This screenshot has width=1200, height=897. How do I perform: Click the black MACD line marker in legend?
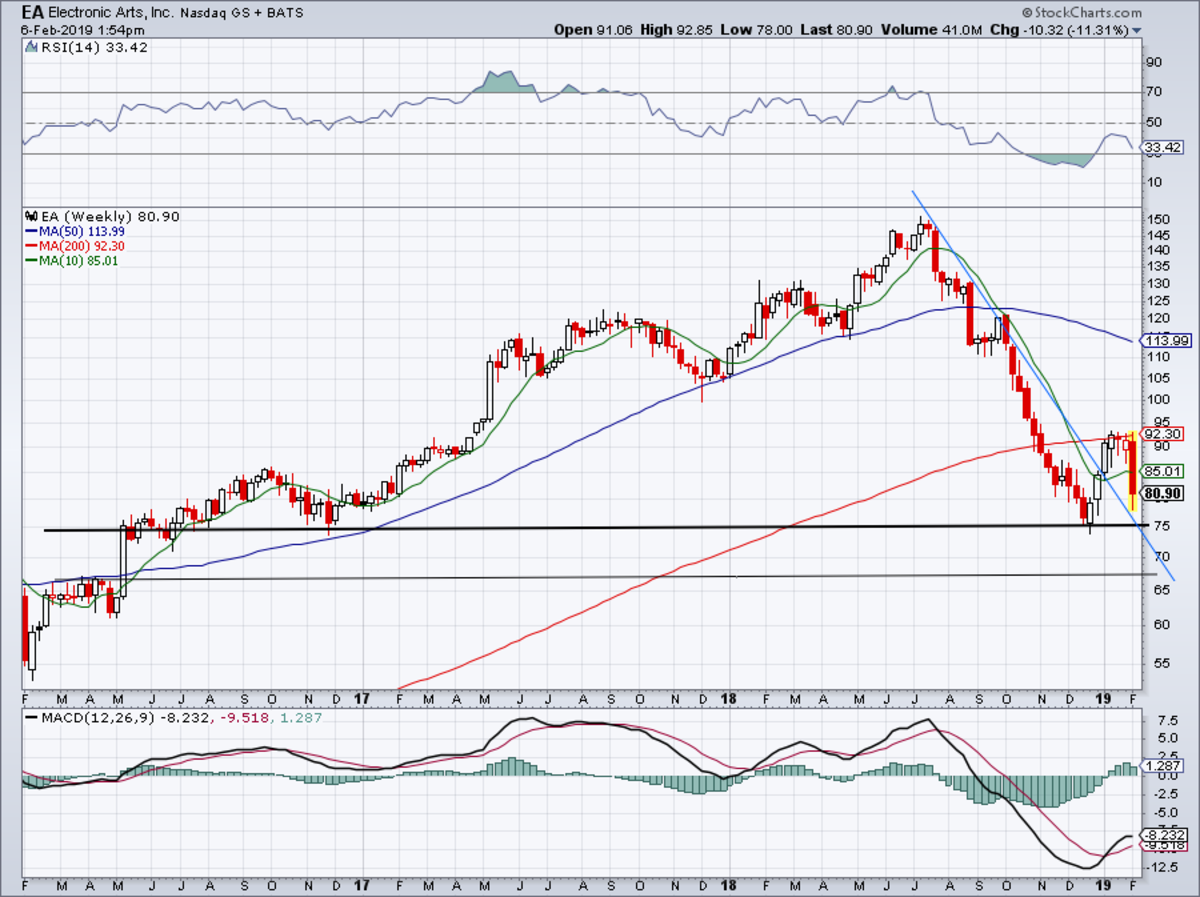click(x=30, y=718)
